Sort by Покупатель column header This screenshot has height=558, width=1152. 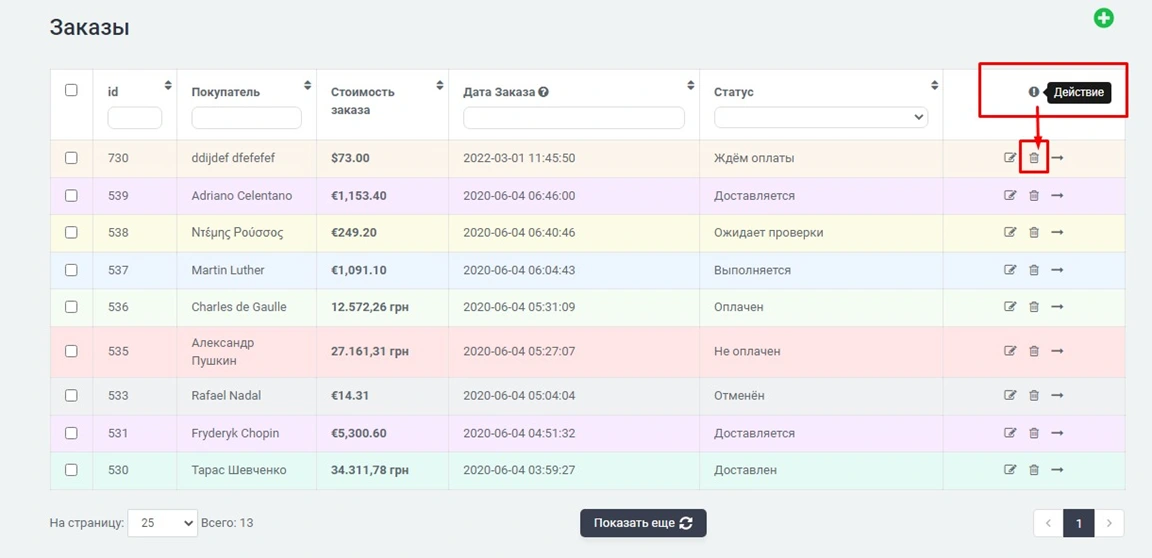pyautogui.click(x=307, y=86)
